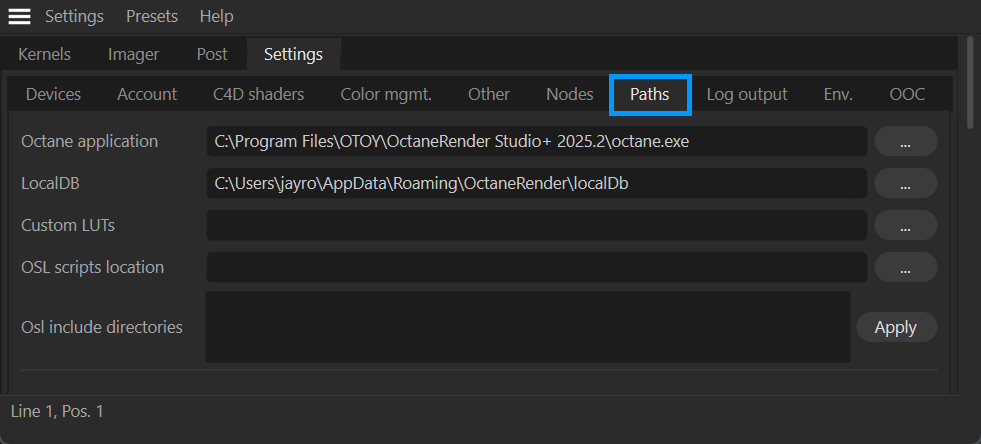Browse for OSL scripts location
Screen dimensions: 981x444
pos(905,268)
